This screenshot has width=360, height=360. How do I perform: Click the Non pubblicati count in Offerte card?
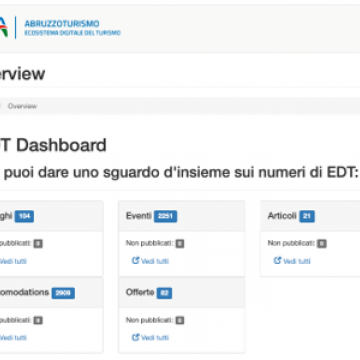click(x=180, y=320)
